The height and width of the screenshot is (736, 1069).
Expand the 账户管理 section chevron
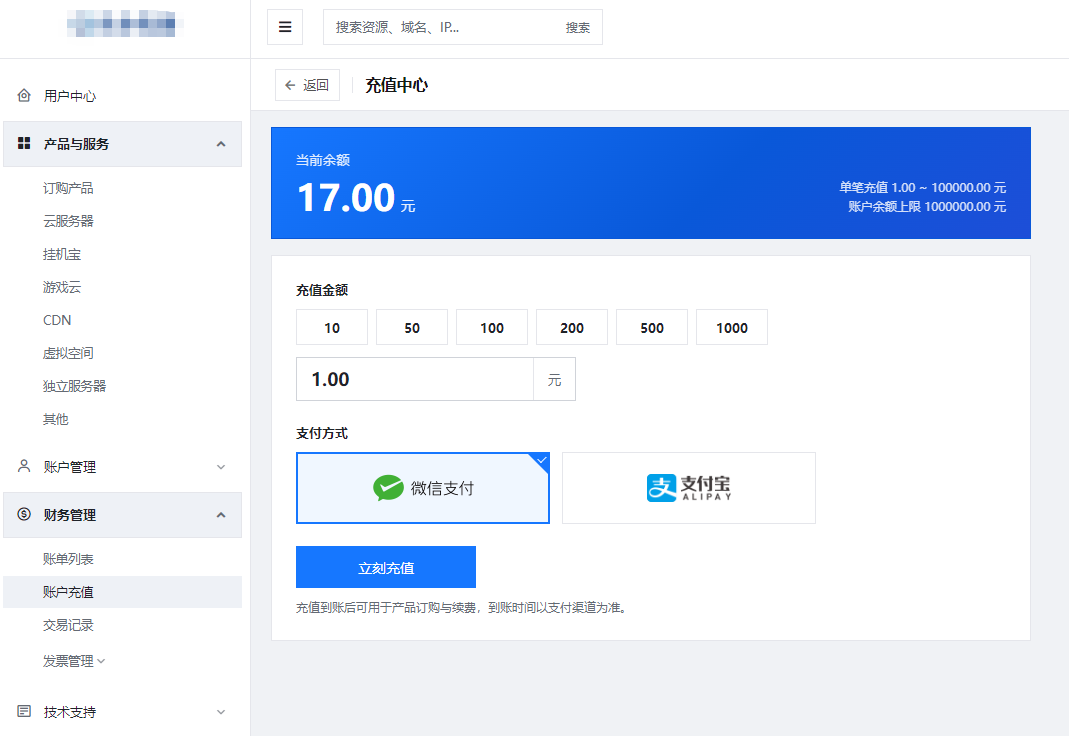(221, 467)
